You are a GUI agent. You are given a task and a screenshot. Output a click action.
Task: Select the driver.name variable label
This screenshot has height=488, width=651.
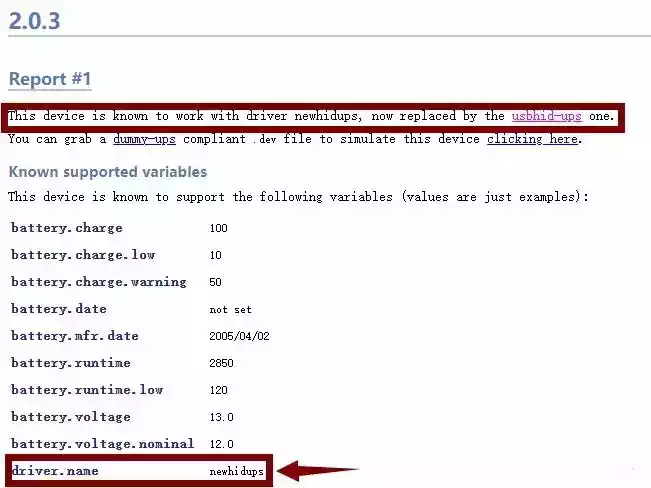tap(55, 470)
